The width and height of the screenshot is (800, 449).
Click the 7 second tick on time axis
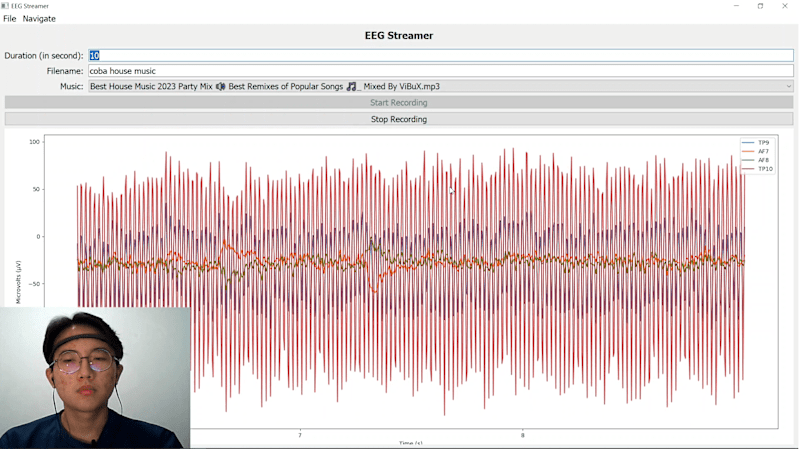[x=300, y=435]
